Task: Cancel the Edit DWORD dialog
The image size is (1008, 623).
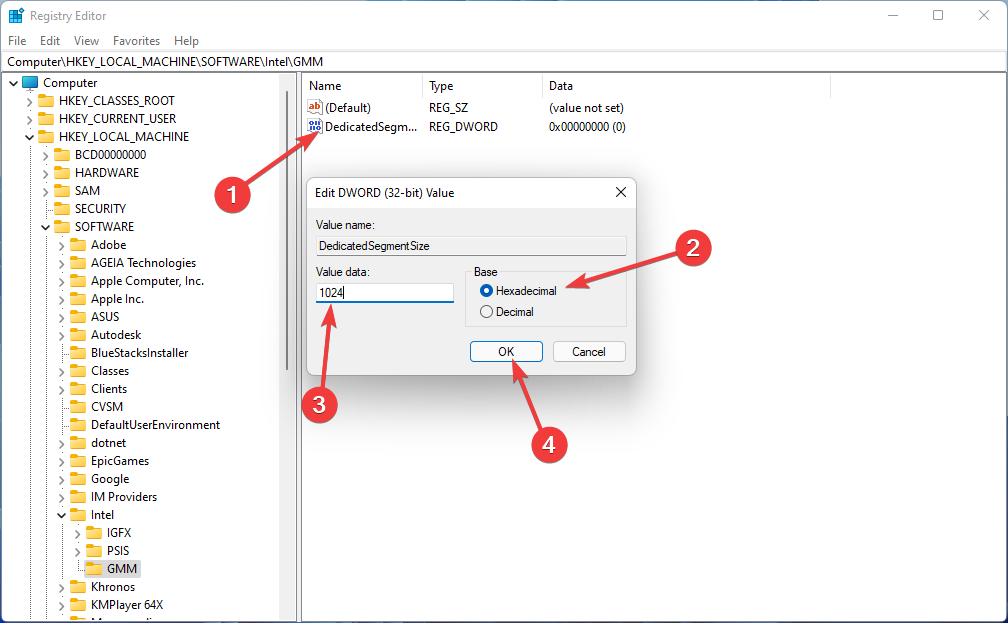Action: click(588, 351)
